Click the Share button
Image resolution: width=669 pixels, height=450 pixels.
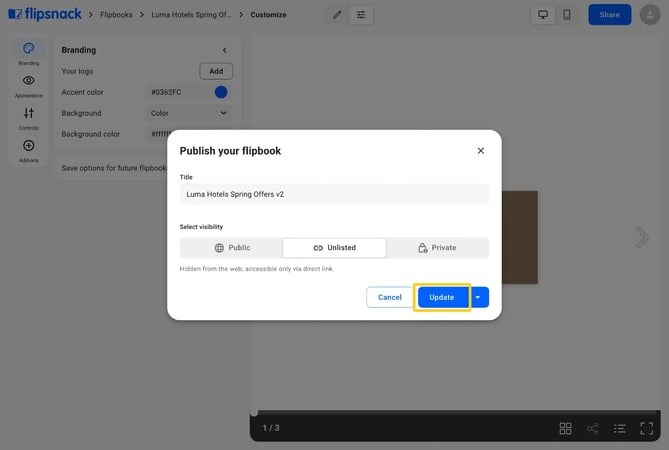609,15
